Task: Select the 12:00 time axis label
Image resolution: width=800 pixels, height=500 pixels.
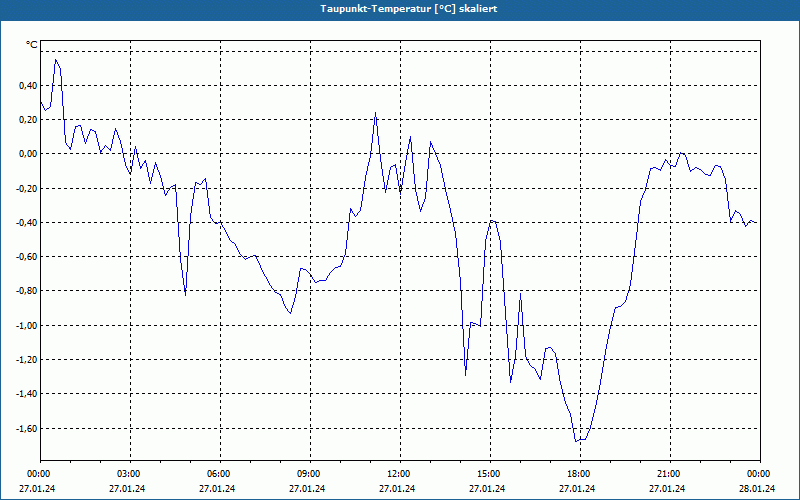Action: 398,474
